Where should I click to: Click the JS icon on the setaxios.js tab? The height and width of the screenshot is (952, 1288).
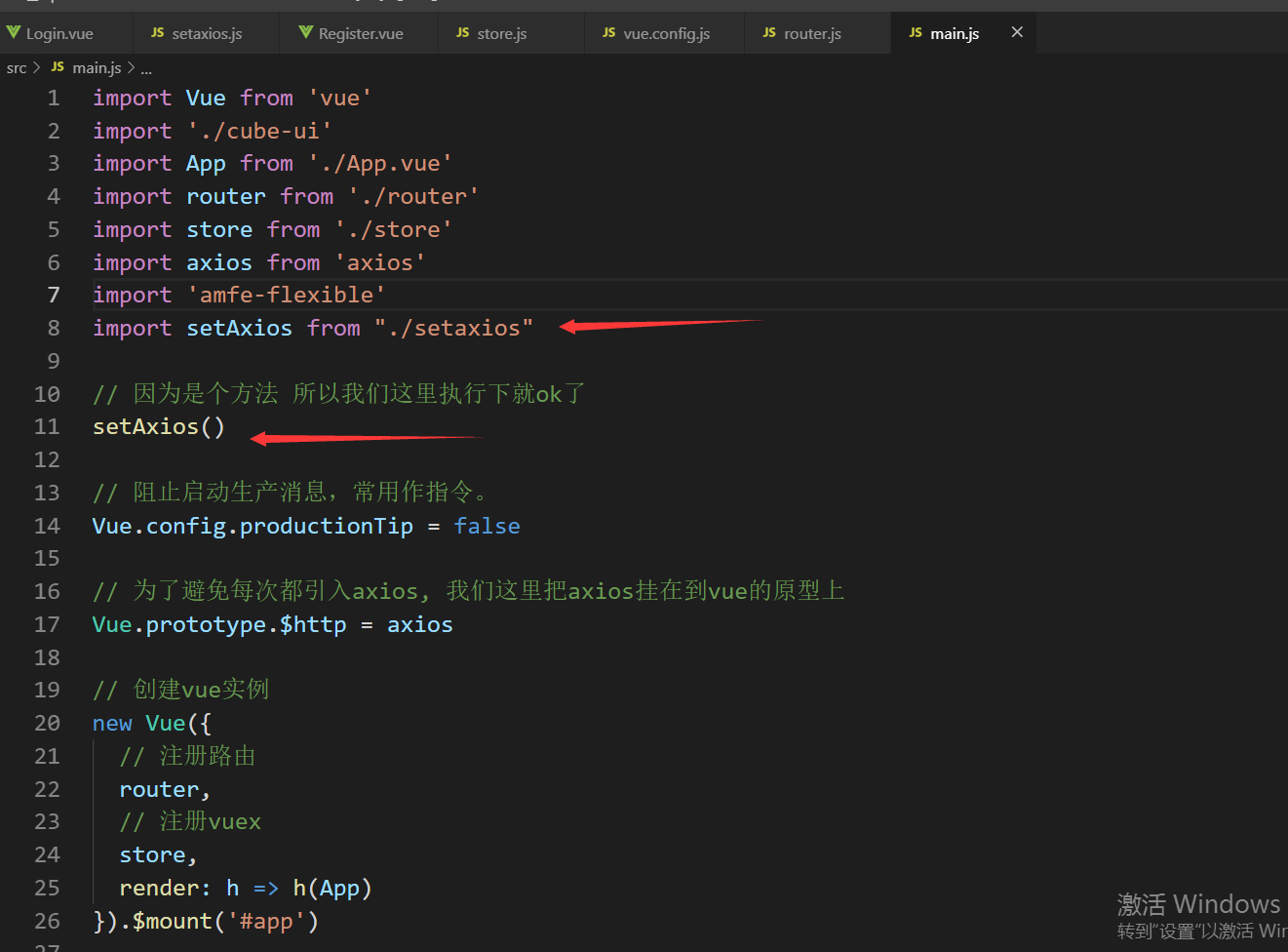pos(158,33)
